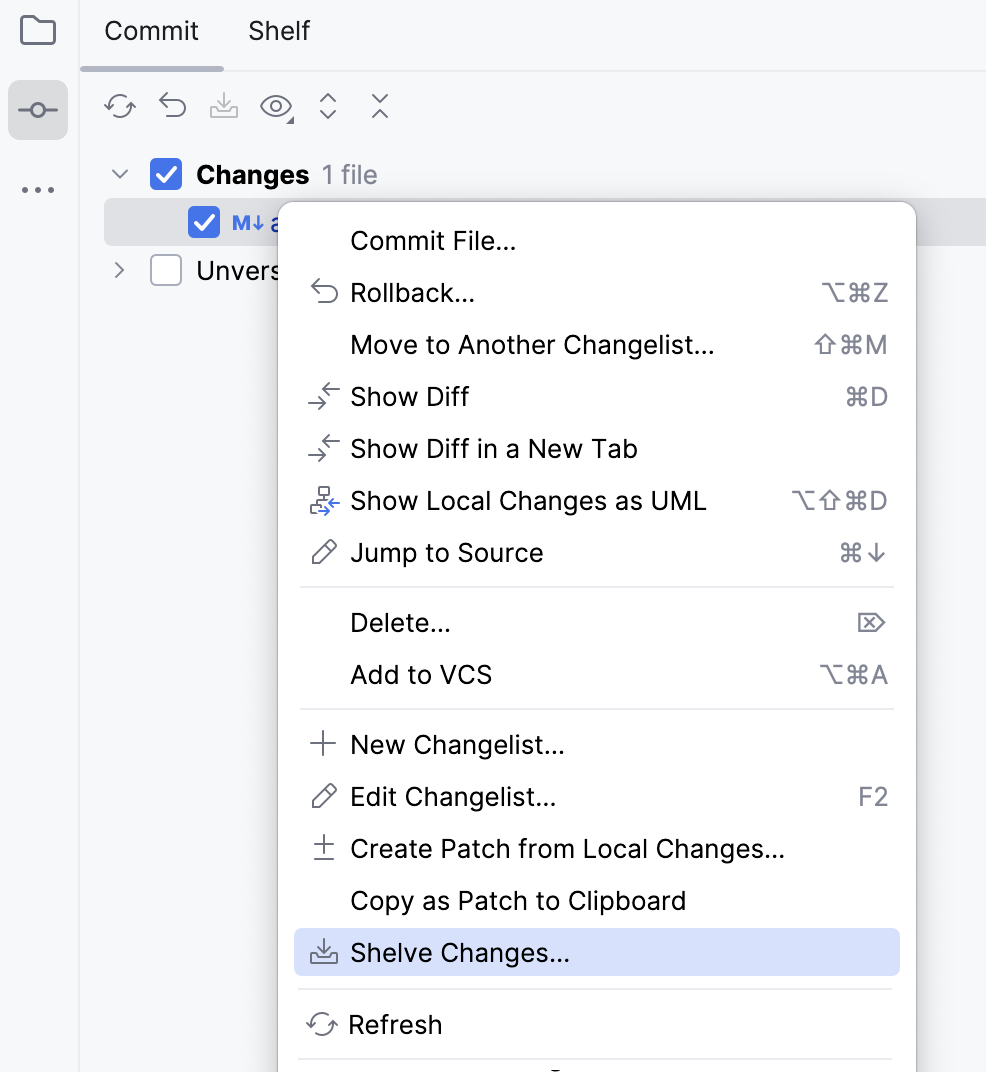Uncheck the Changes changelist checkbox
This screenshot has width=986, height=1072.
click(166, 174)
